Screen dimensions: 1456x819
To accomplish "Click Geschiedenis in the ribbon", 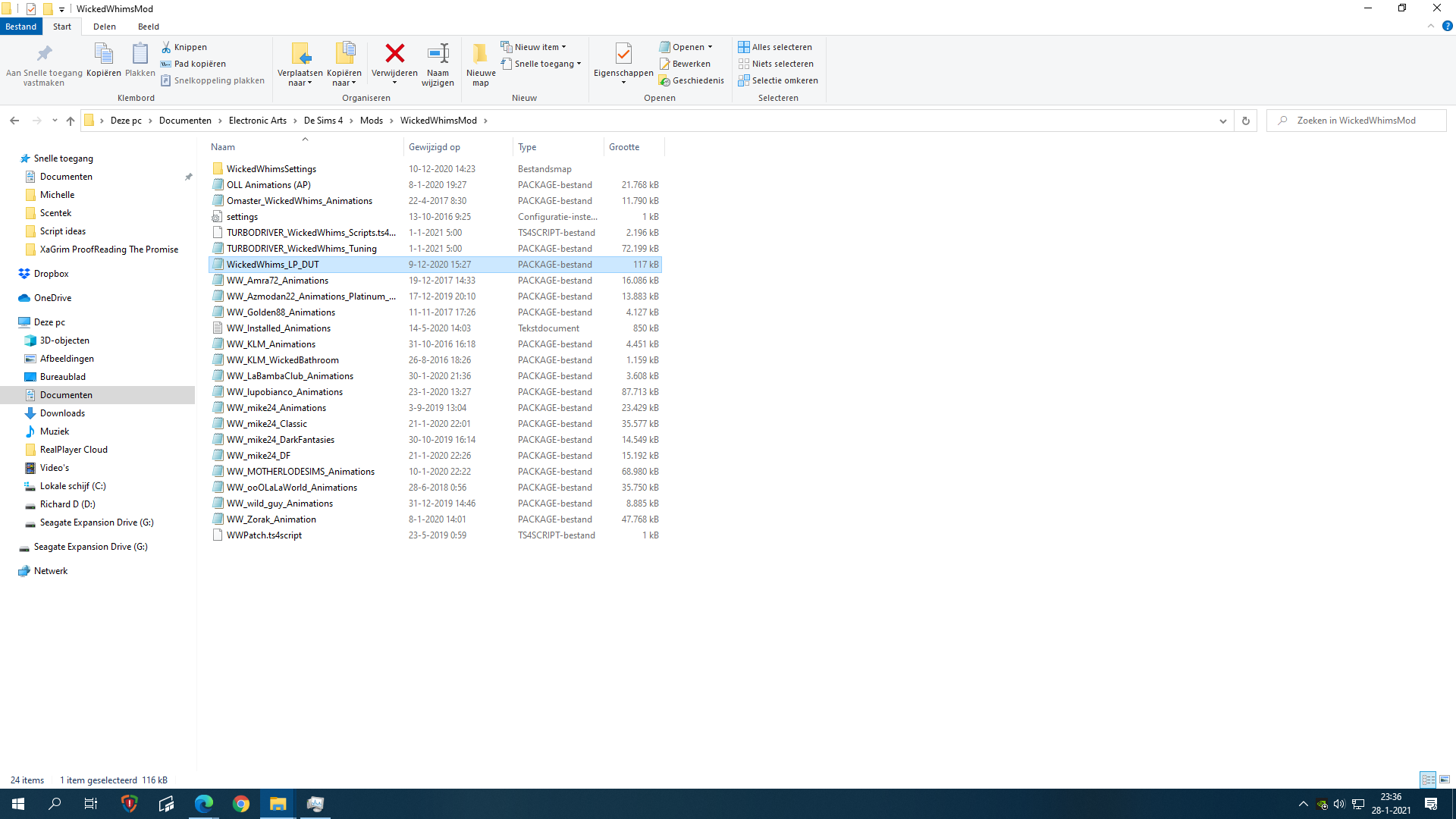I will 691,80.
